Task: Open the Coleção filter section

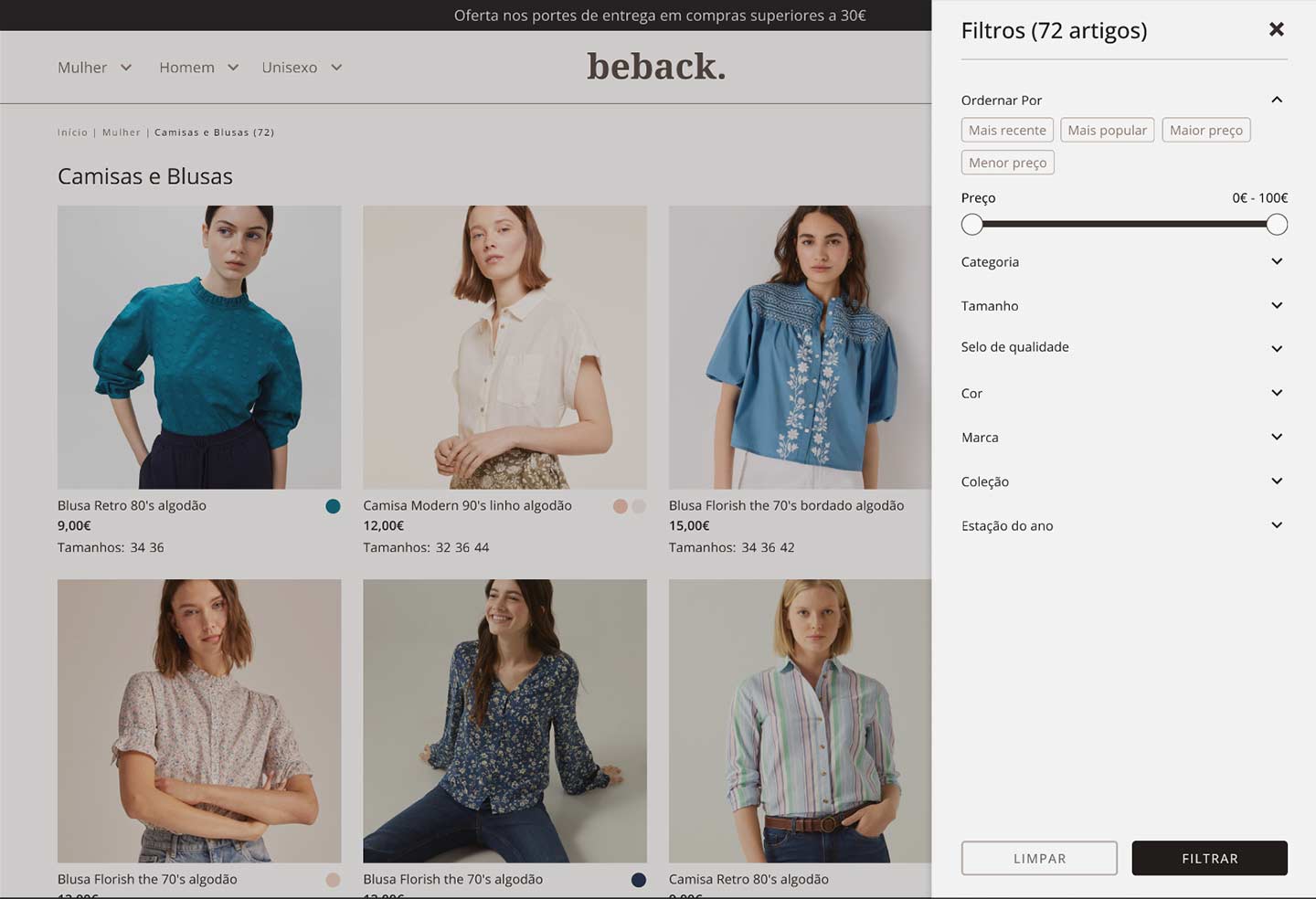Action: [x=1277, y=481]
